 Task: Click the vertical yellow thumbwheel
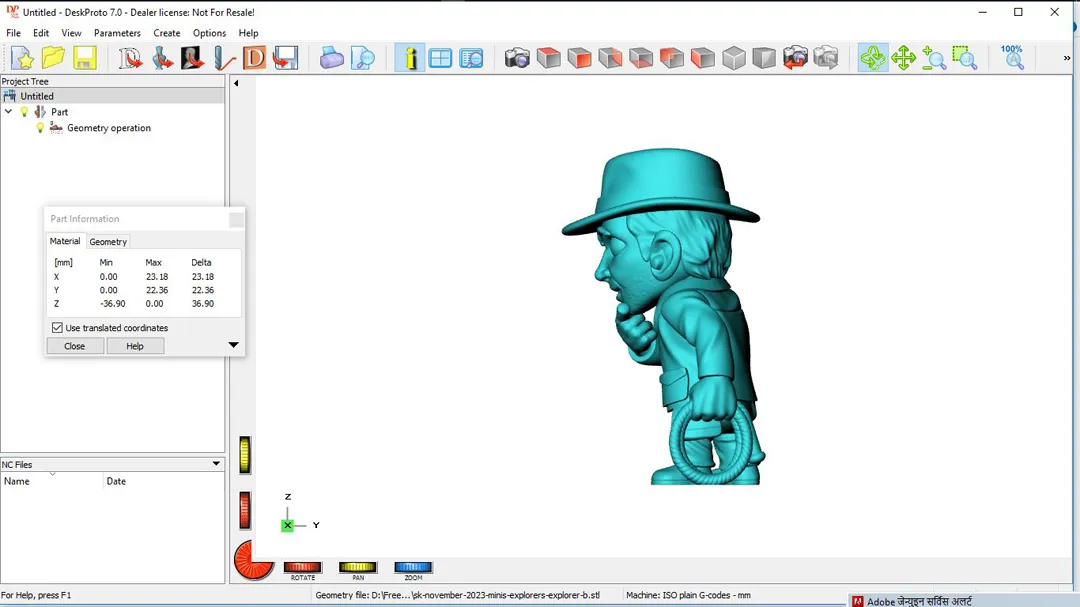click(245, 455)
